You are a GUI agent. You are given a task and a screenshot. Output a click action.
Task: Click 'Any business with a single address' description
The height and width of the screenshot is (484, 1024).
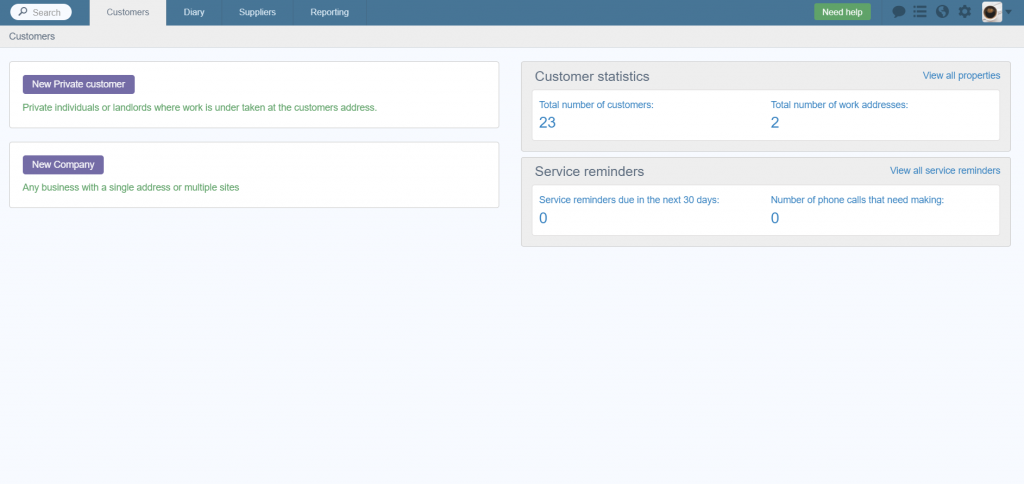coord(131,187)
